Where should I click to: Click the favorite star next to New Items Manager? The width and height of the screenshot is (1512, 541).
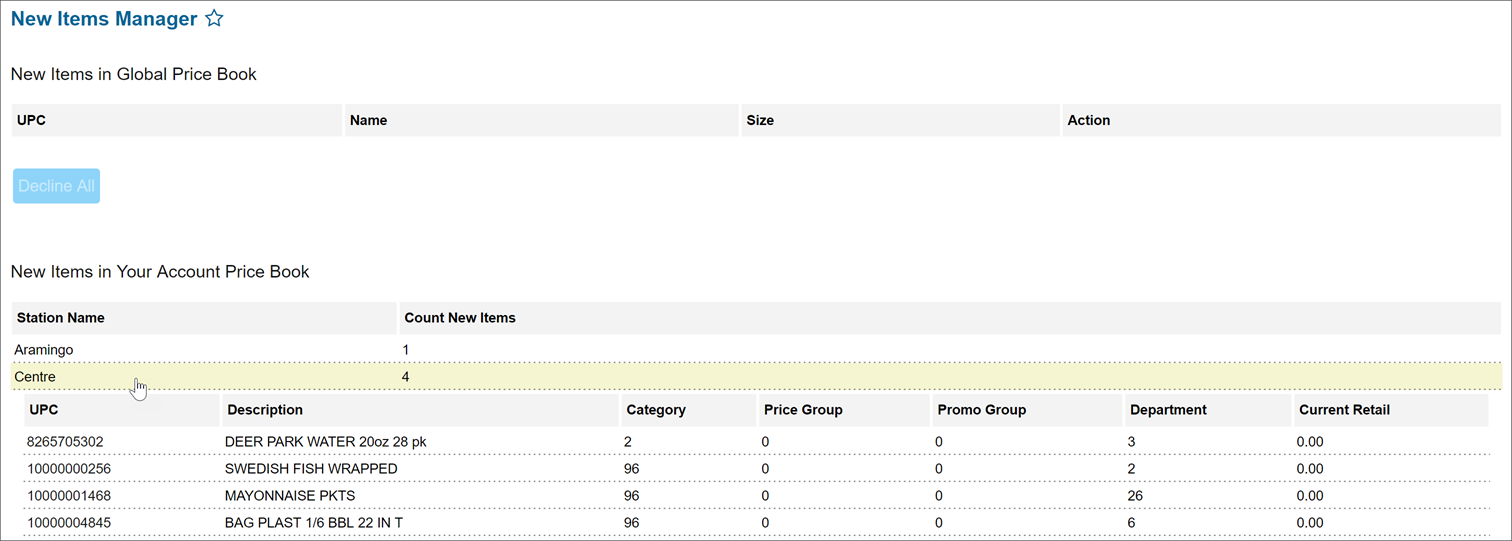pyautogui.click(x=214, y=18)
